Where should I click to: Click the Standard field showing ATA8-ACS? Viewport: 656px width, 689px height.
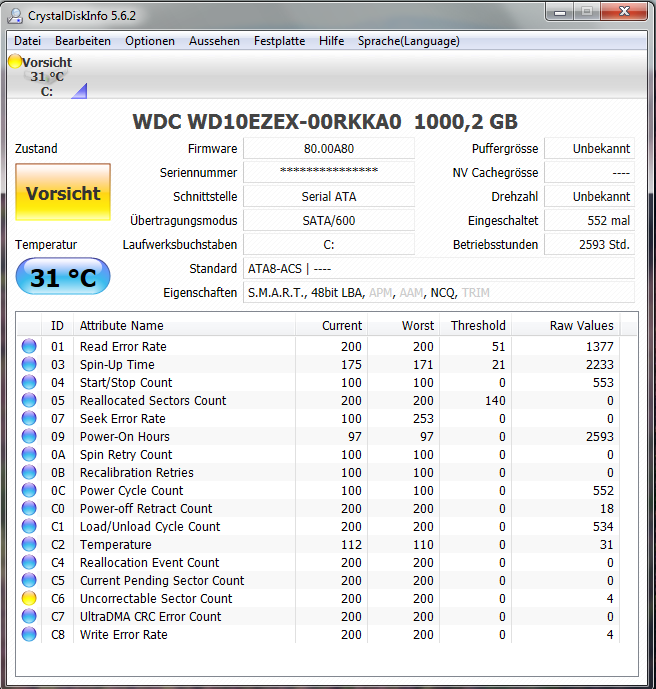(x=439, y=268)
